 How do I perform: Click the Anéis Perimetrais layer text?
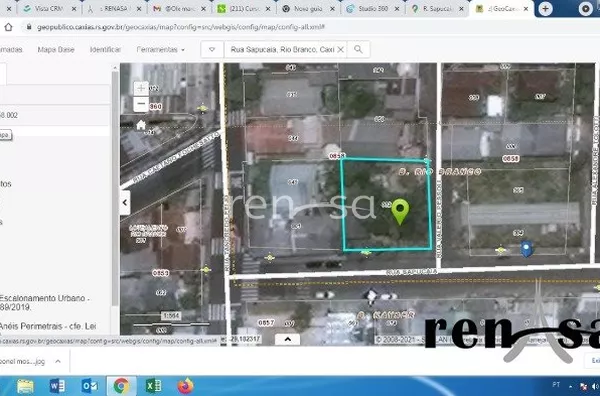pos(48,326)
